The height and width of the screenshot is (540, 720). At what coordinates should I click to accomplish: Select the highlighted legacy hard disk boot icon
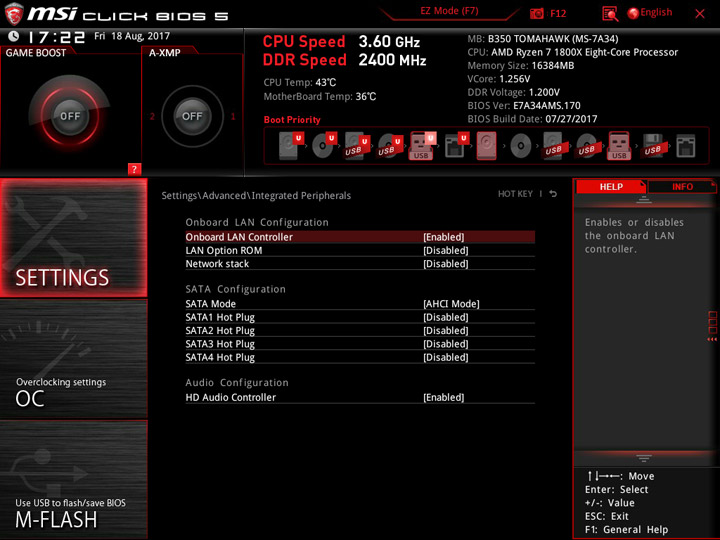(486, 146)
